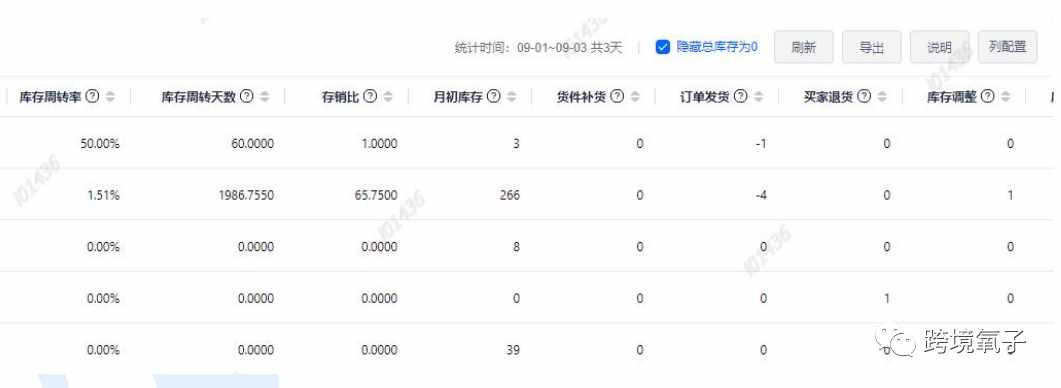Select the 买家退货 column header
The image size is (1061, 388).
pos(828,97)
